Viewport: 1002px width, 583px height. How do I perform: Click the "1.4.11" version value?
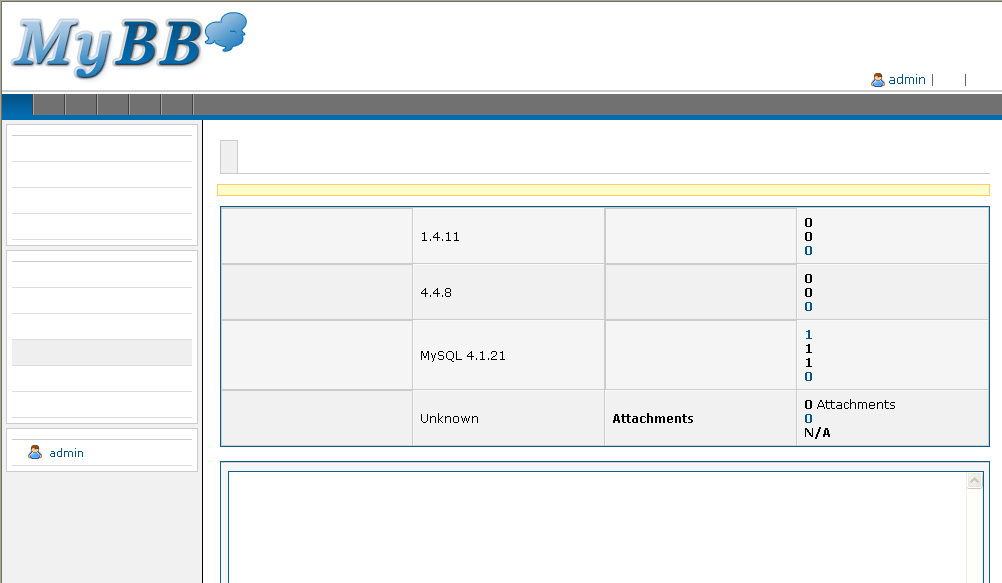tap(440, 237)
